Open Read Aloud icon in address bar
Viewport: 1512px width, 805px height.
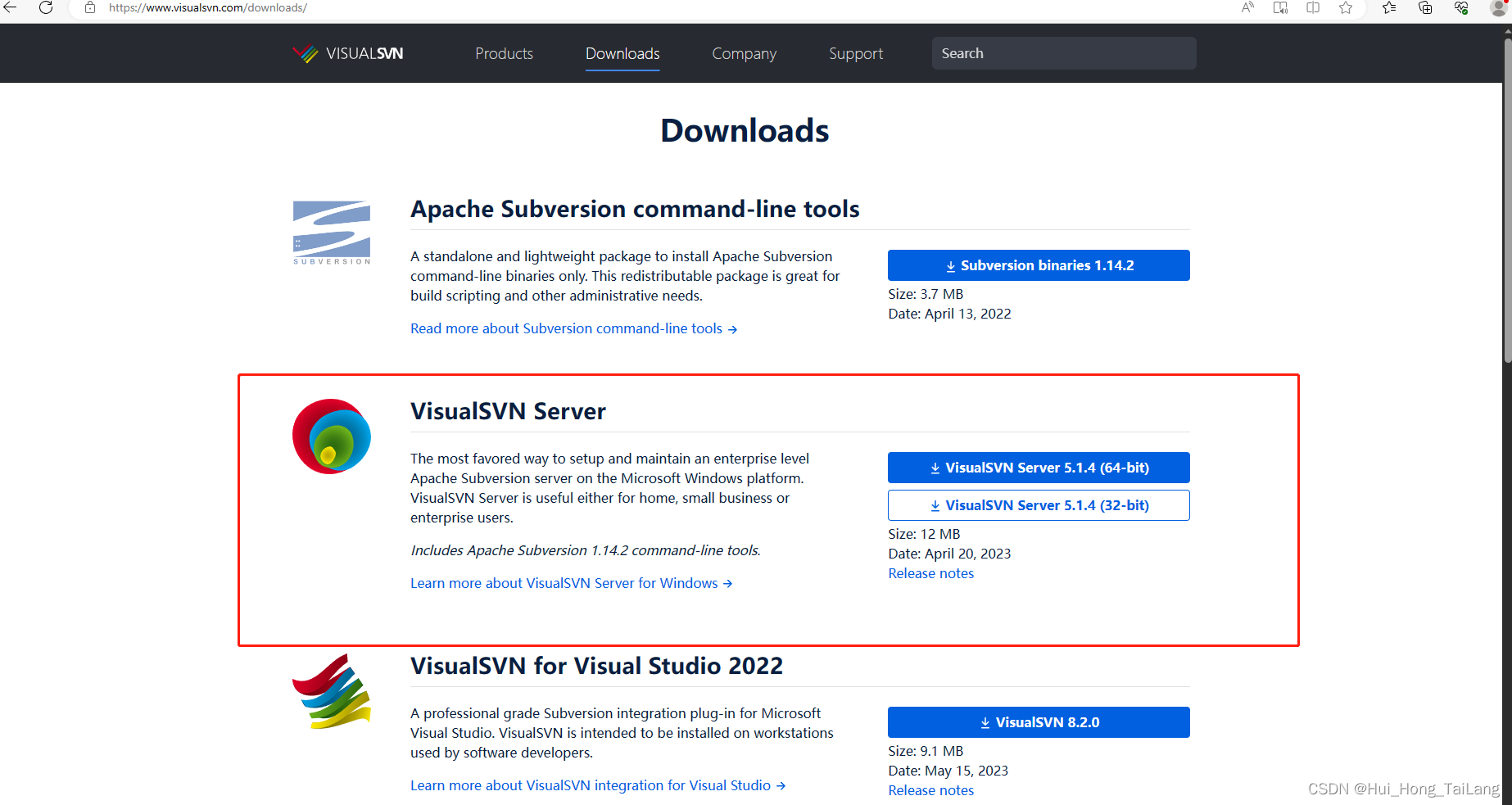pos(1247,7)
